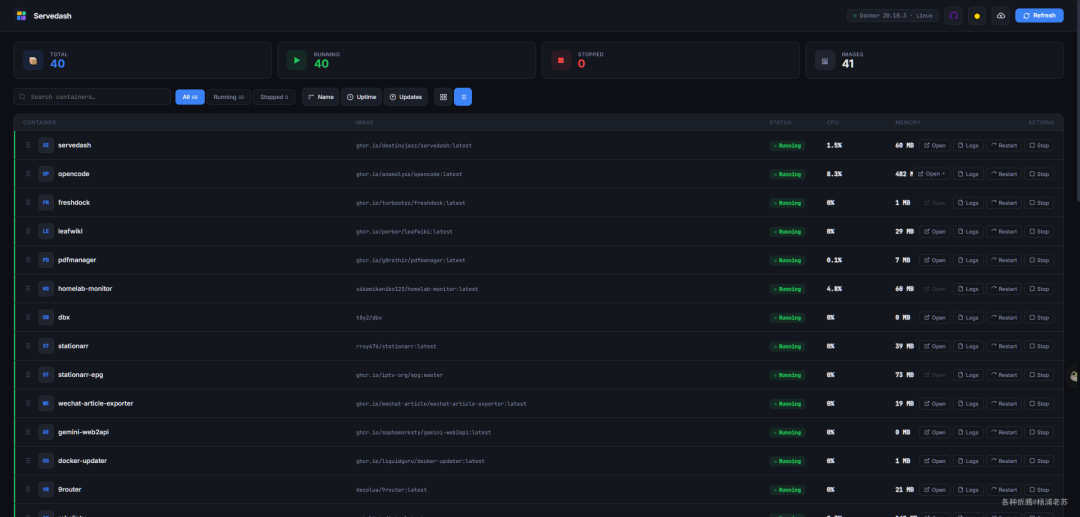The image size is (1080, 517).
Task: View Logs for homelab-monitor
Action: [968, 289]
